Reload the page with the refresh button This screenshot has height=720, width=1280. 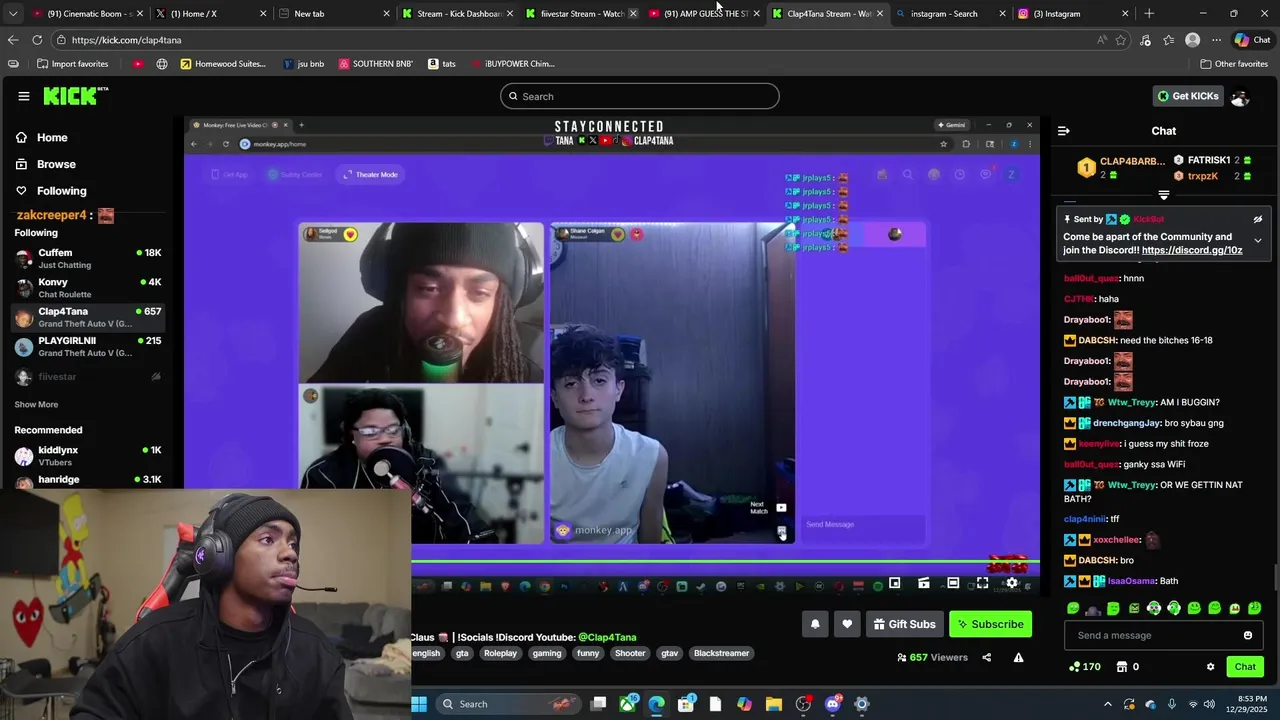point(37,40)
